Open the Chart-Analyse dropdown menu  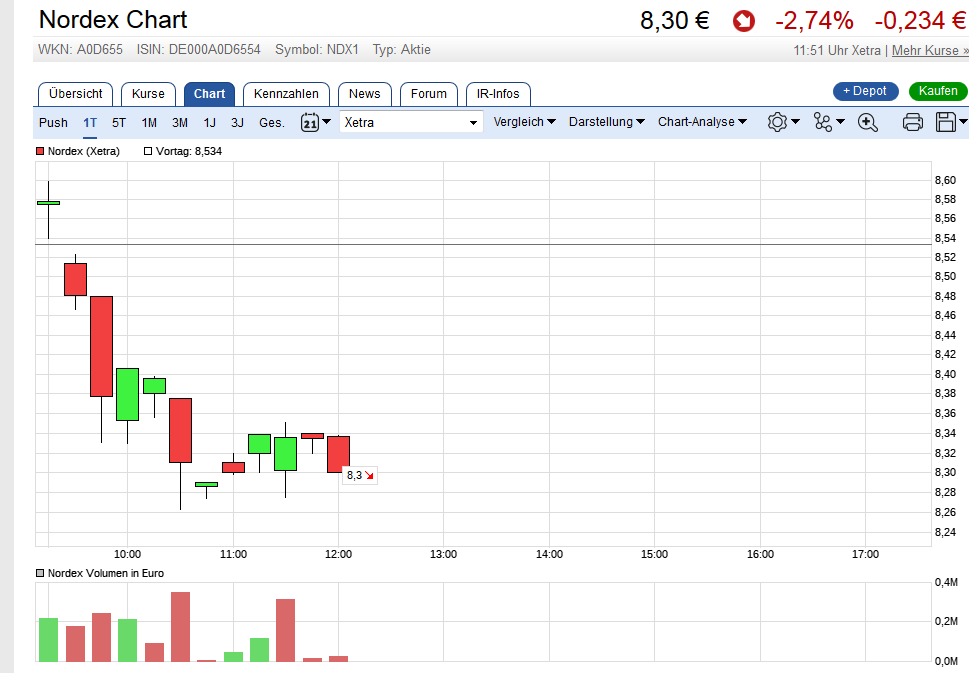coord(702,122)
